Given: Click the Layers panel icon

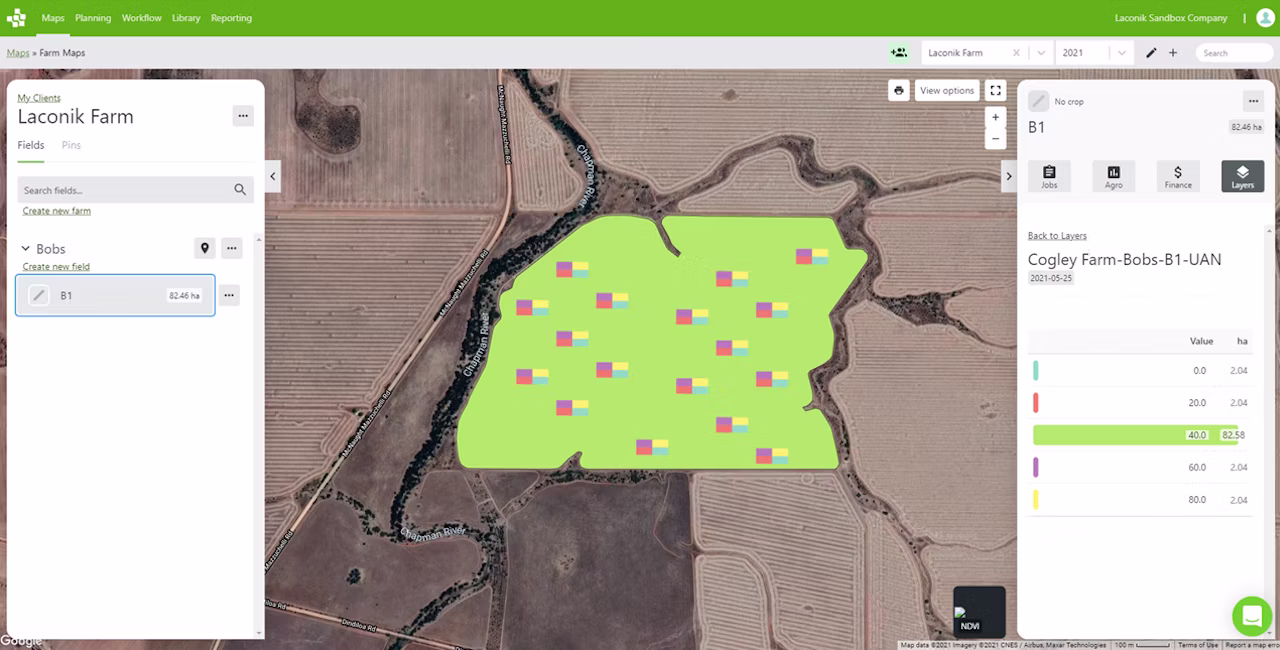Looking at the screenshot, I should coord(1242,176).
